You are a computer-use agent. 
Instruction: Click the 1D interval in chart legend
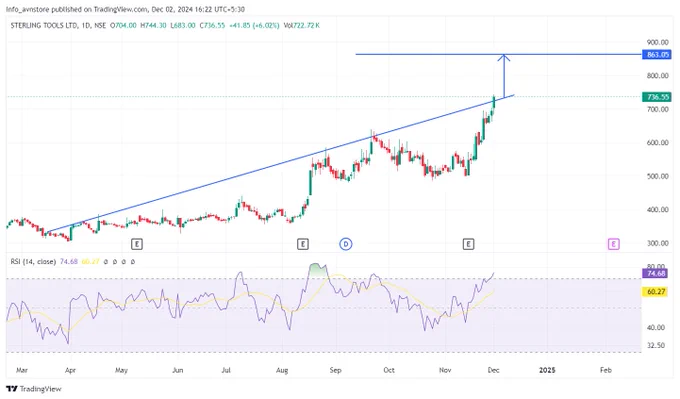point(85,26)
